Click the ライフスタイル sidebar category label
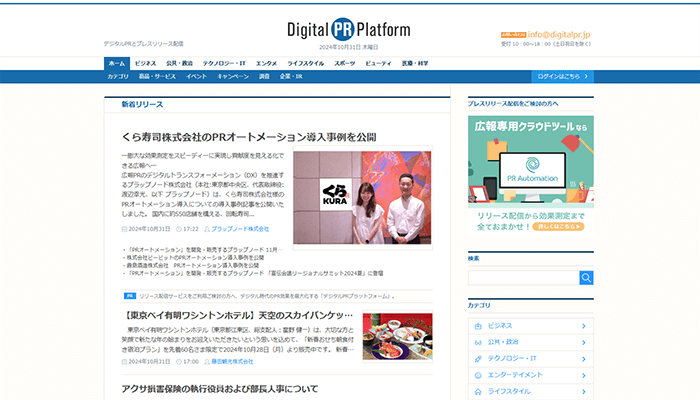The height and width of the screenshot is (400, 700). 509,392
